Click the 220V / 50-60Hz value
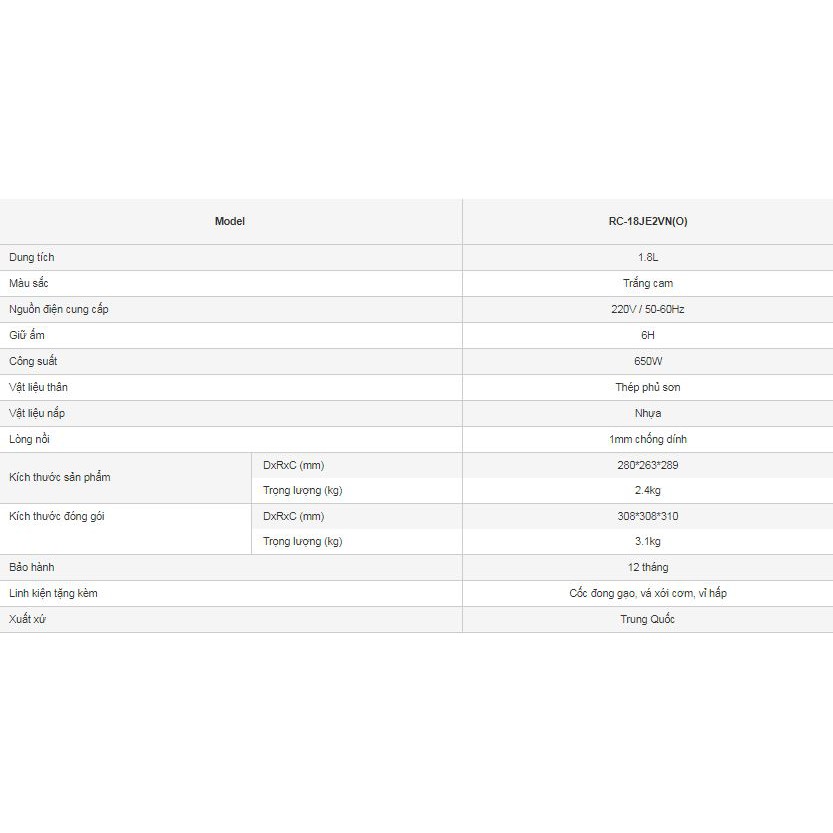This screenshot has height=833, width=833. pyautogui.click(x=647, y=310)
